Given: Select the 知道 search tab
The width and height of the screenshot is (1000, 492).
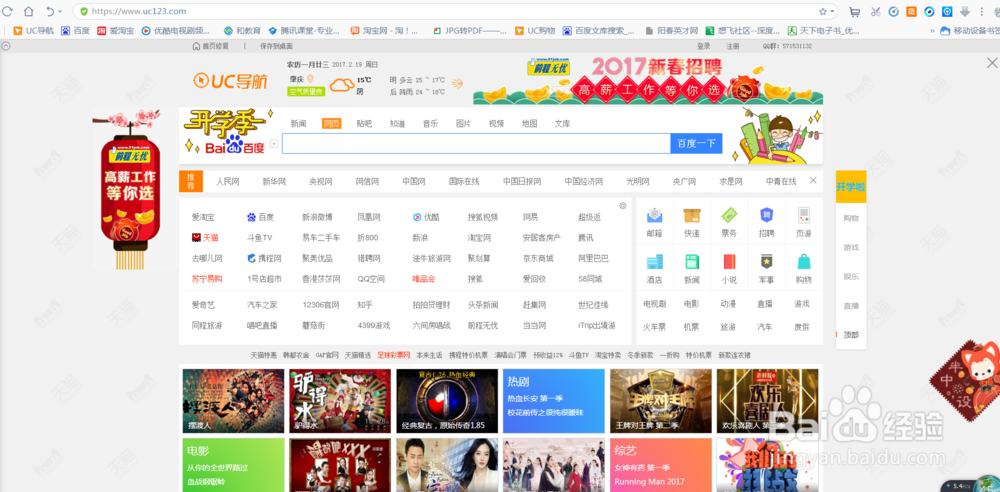Looking at the screenshot, I should (x=397, y=124).
